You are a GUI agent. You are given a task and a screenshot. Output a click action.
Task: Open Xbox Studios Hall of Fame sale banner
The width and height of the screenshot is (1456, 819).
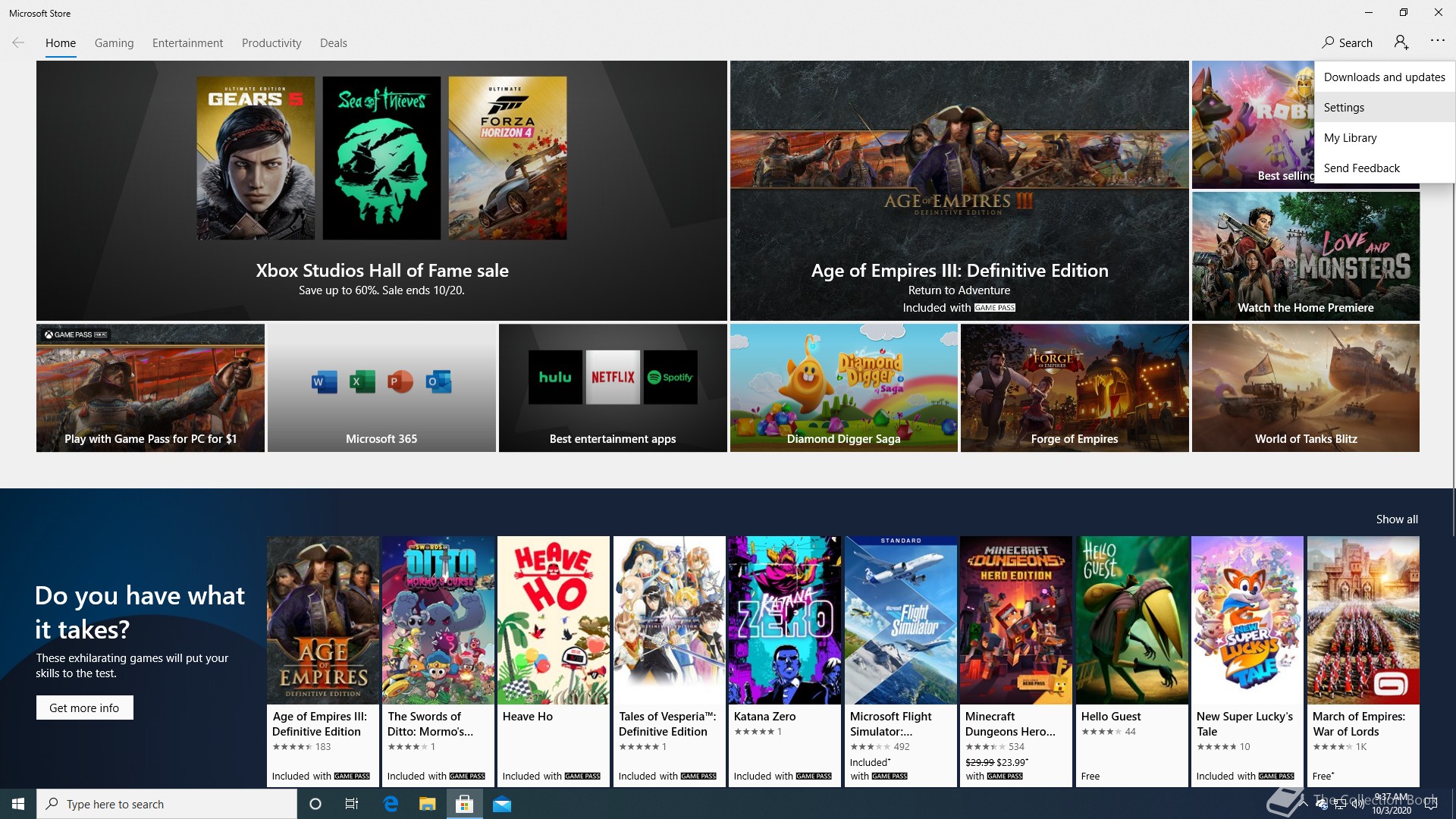(x=381, y=191)
